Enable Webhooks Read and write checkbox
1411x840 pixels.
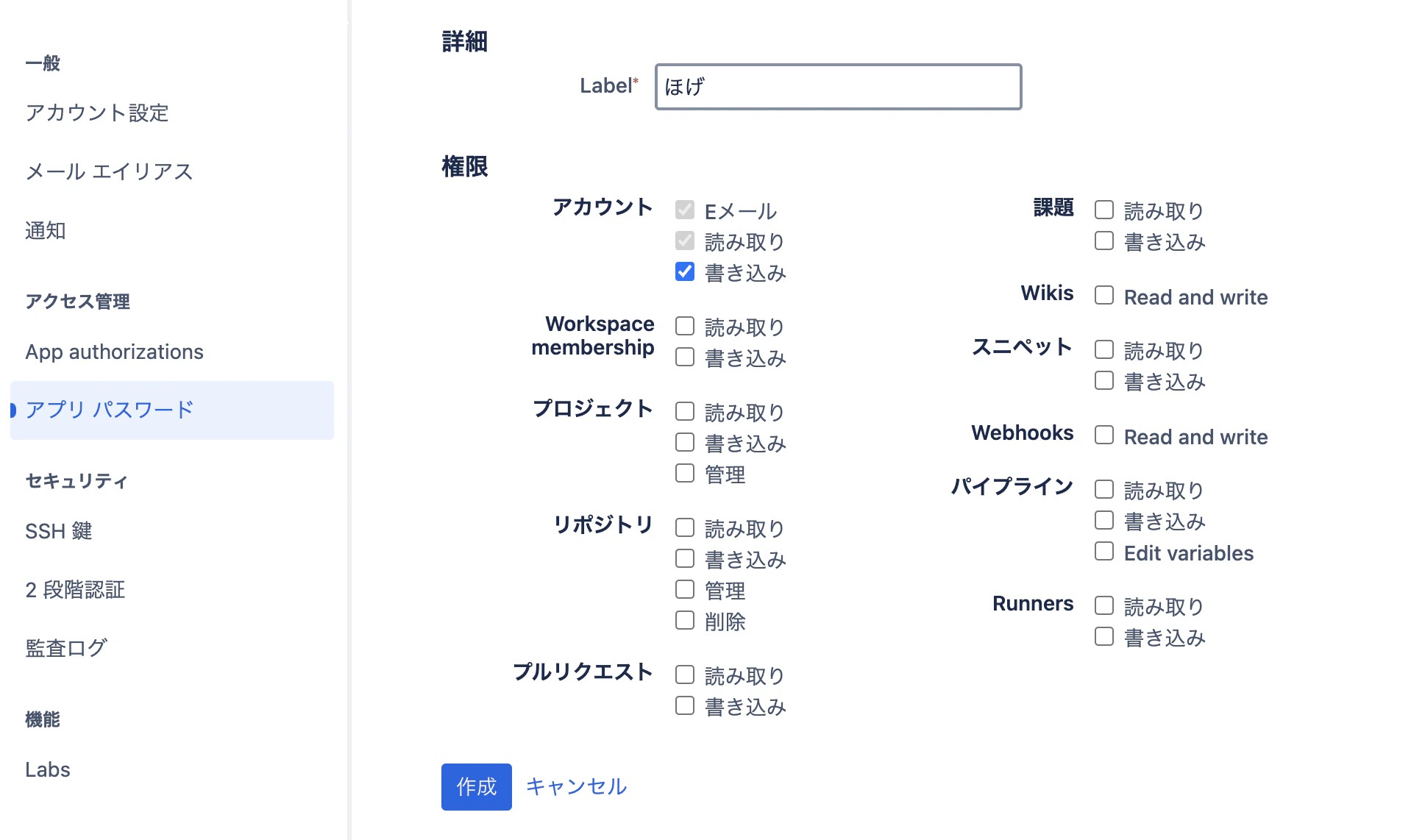tap(1104, 435)
